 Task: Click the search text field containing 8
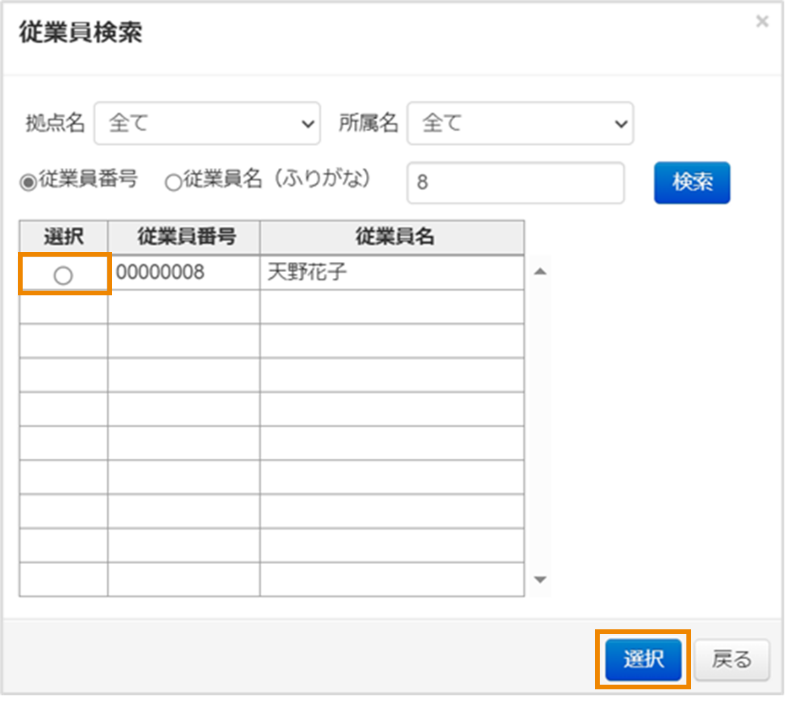tap(515, 183)
